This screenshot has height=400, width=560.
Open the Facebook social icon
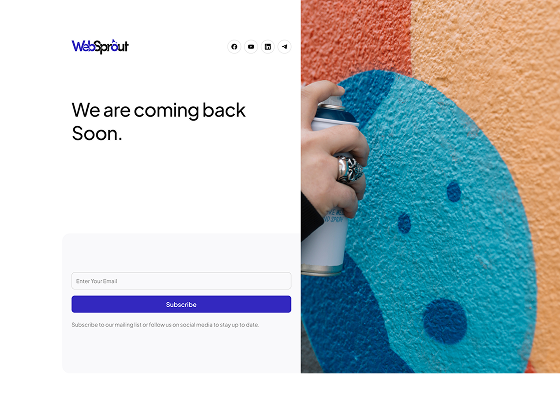pyautogui.click(x=234, y=47)
